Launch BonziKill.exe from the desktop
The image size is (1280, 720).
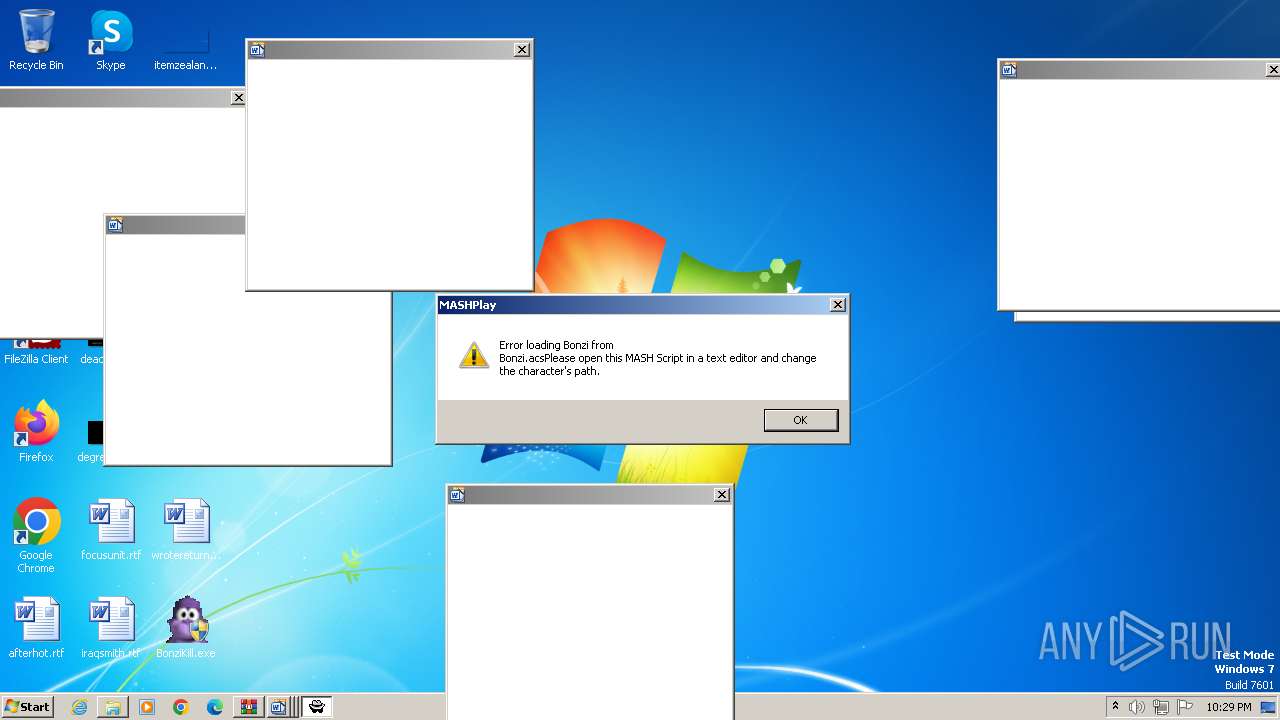[186, 628]
